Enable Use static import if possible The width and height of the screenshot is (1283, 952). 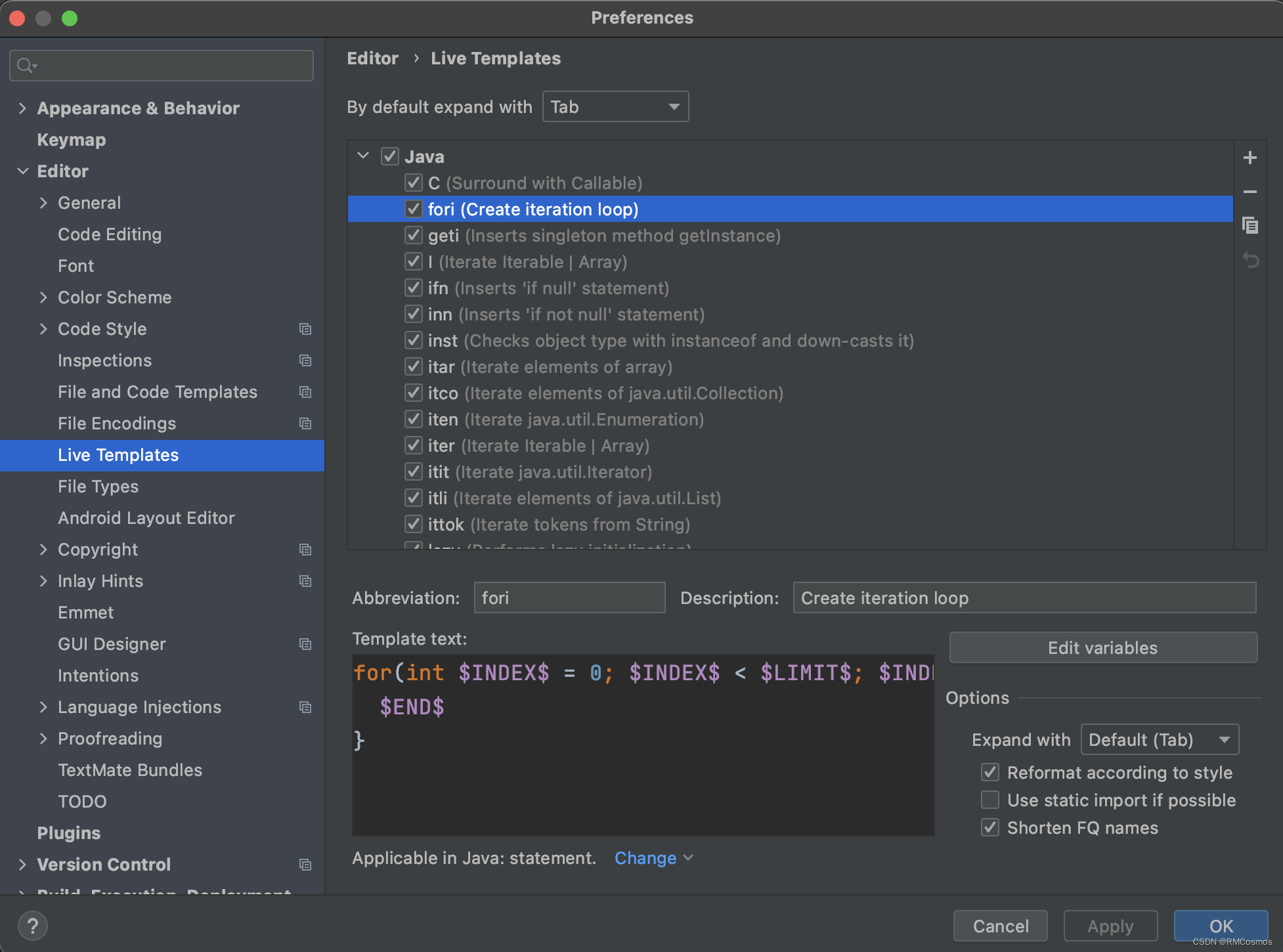[990, 800]
